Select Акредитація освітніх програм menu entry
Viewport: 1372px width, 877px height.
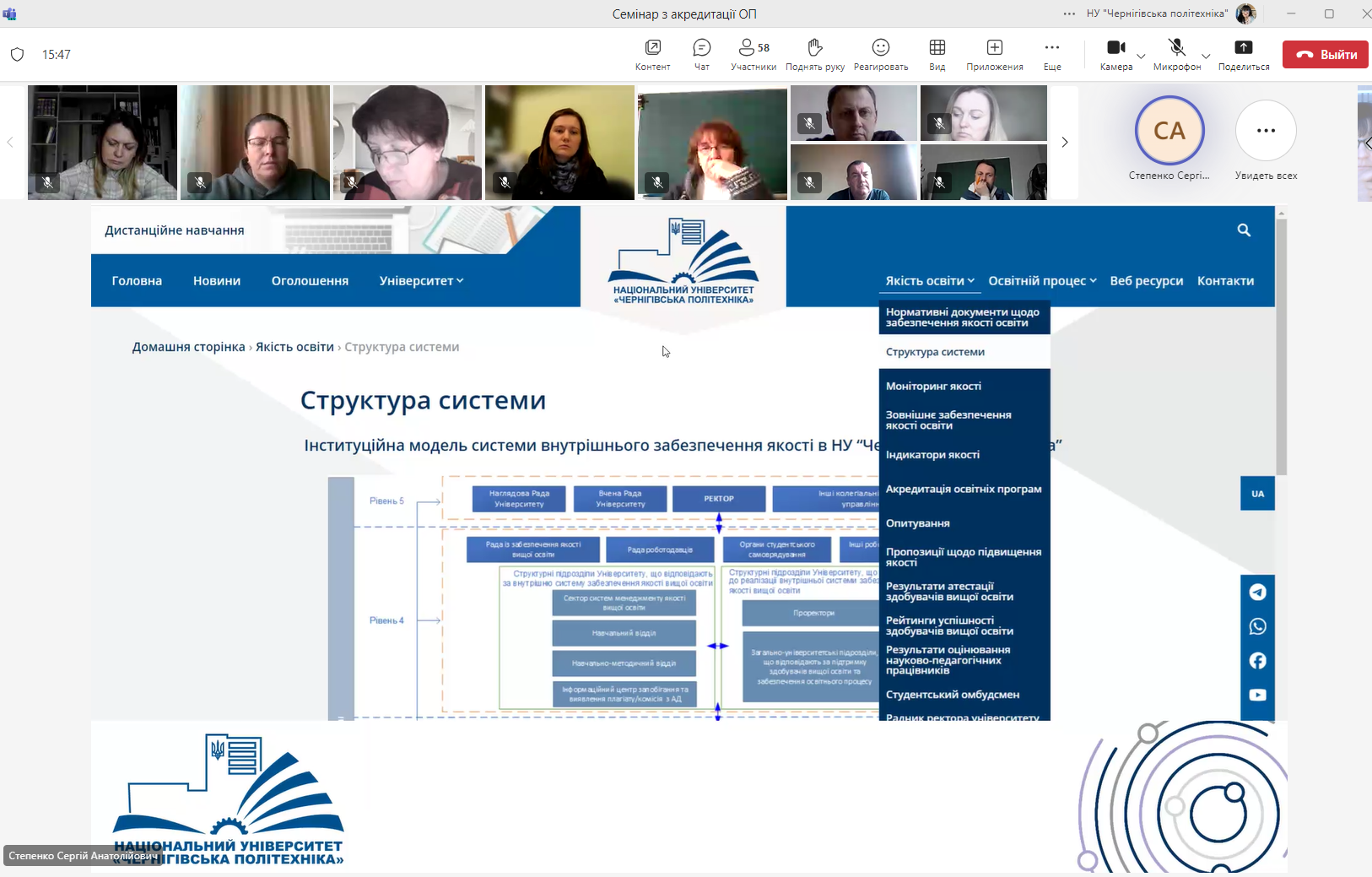pos(964,489)
